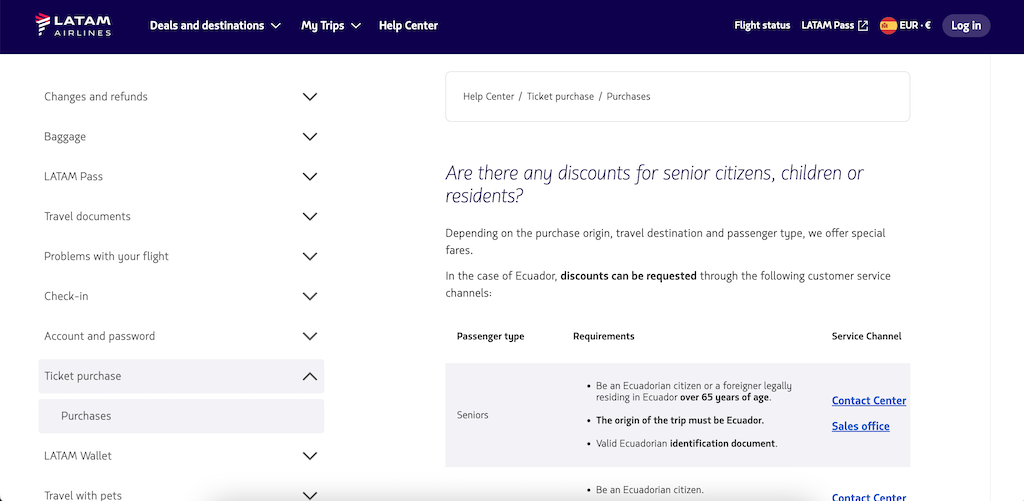Screen dimensions: 1024x501
Task: Click Ticket purchase breadcrumb
Action: (x=560, y=97)
